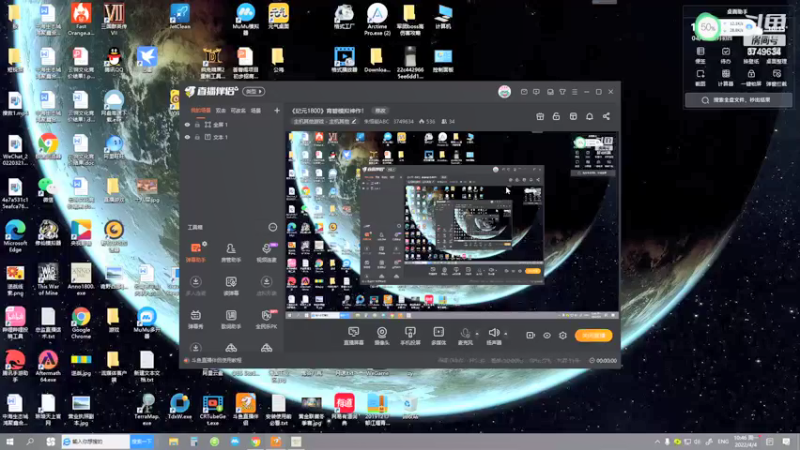Open the 读弹幕 tool icon
Image resolution: width=800 pixels, height=450 pixels.
[231, 286]
